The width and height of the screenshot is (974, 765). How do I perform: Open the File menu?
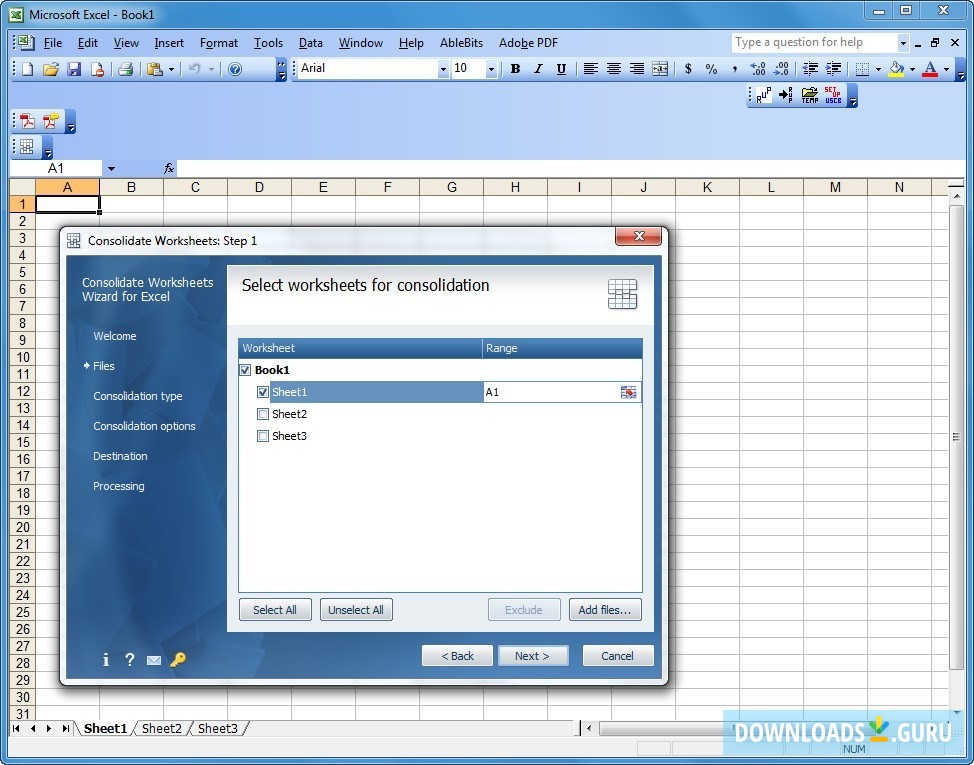(x=53, y=43)
